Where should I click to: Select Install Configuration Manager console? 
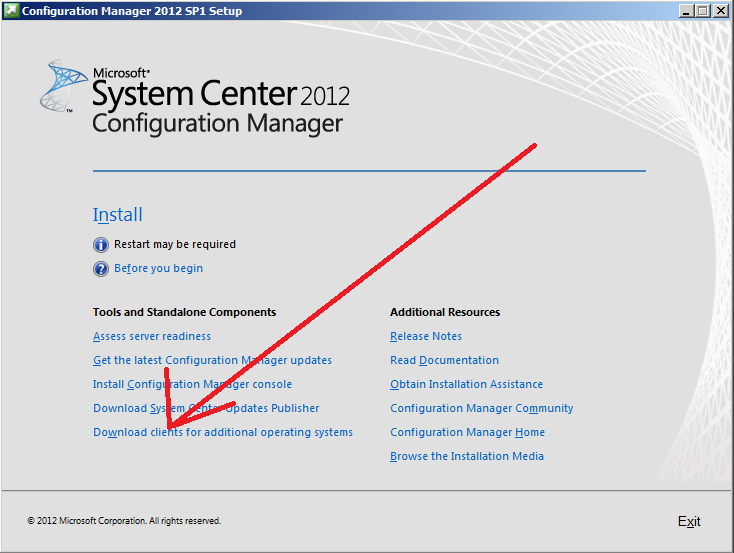192,384
